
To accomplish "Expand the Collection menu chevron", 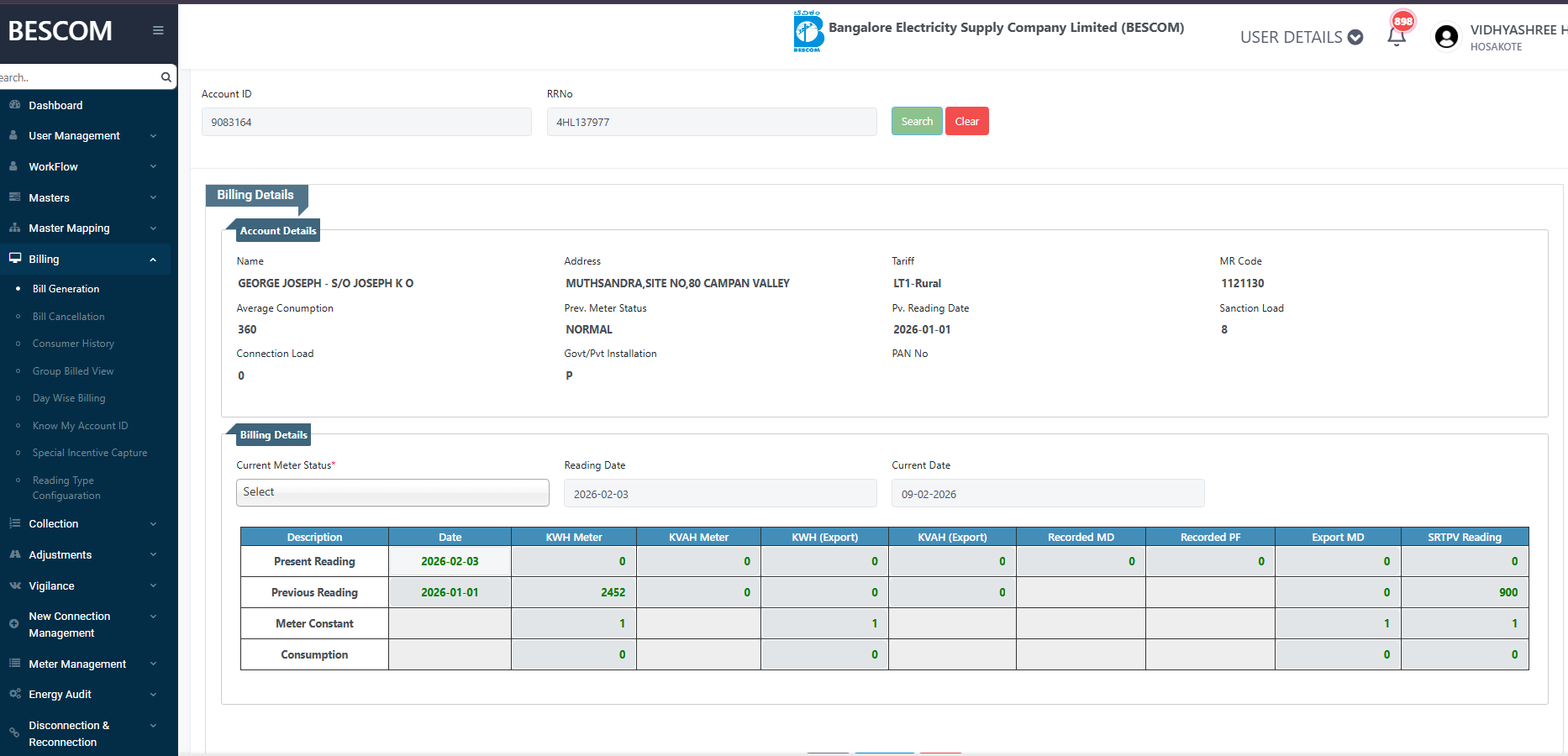I will point(153,524).
